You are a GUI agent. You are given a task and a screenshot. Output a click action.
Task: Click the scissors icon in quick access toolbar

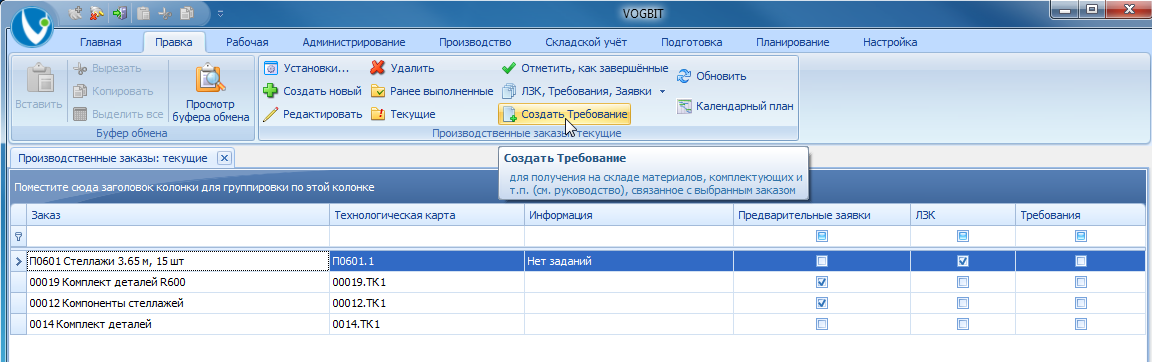point(165,12)
